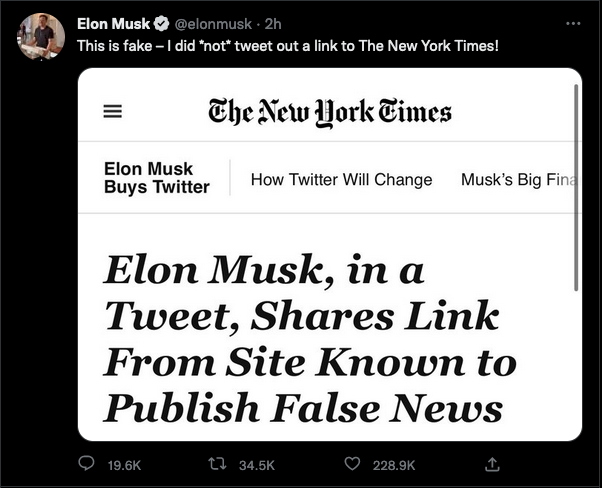Click the blue verified badge

pyautogui.click(x=161, y=24)
